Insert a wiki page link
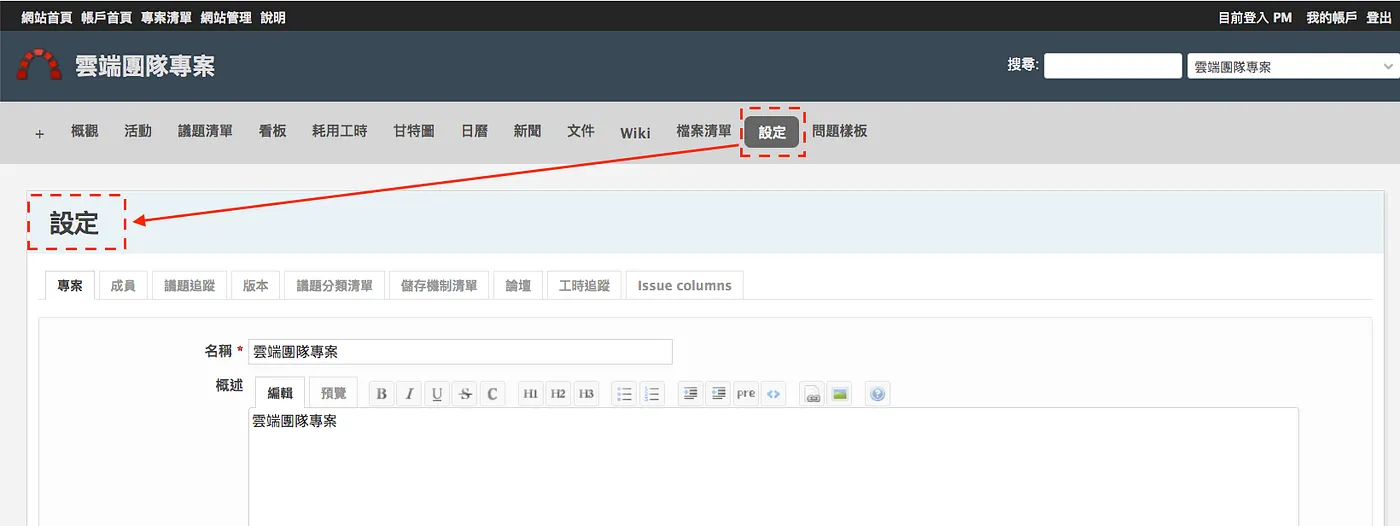 812,394
